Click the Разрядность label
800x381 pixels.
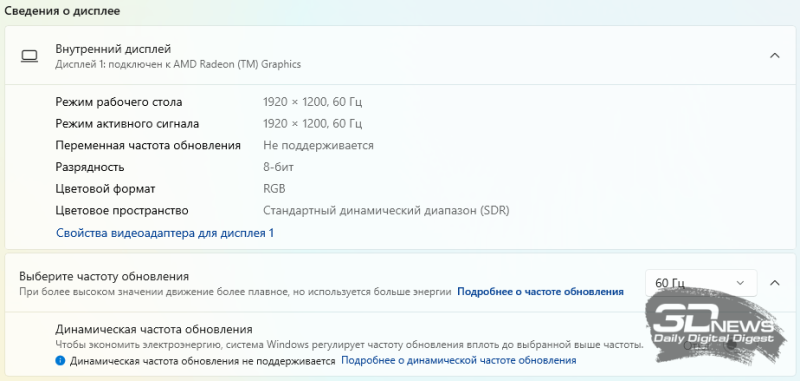pos(90,167)
